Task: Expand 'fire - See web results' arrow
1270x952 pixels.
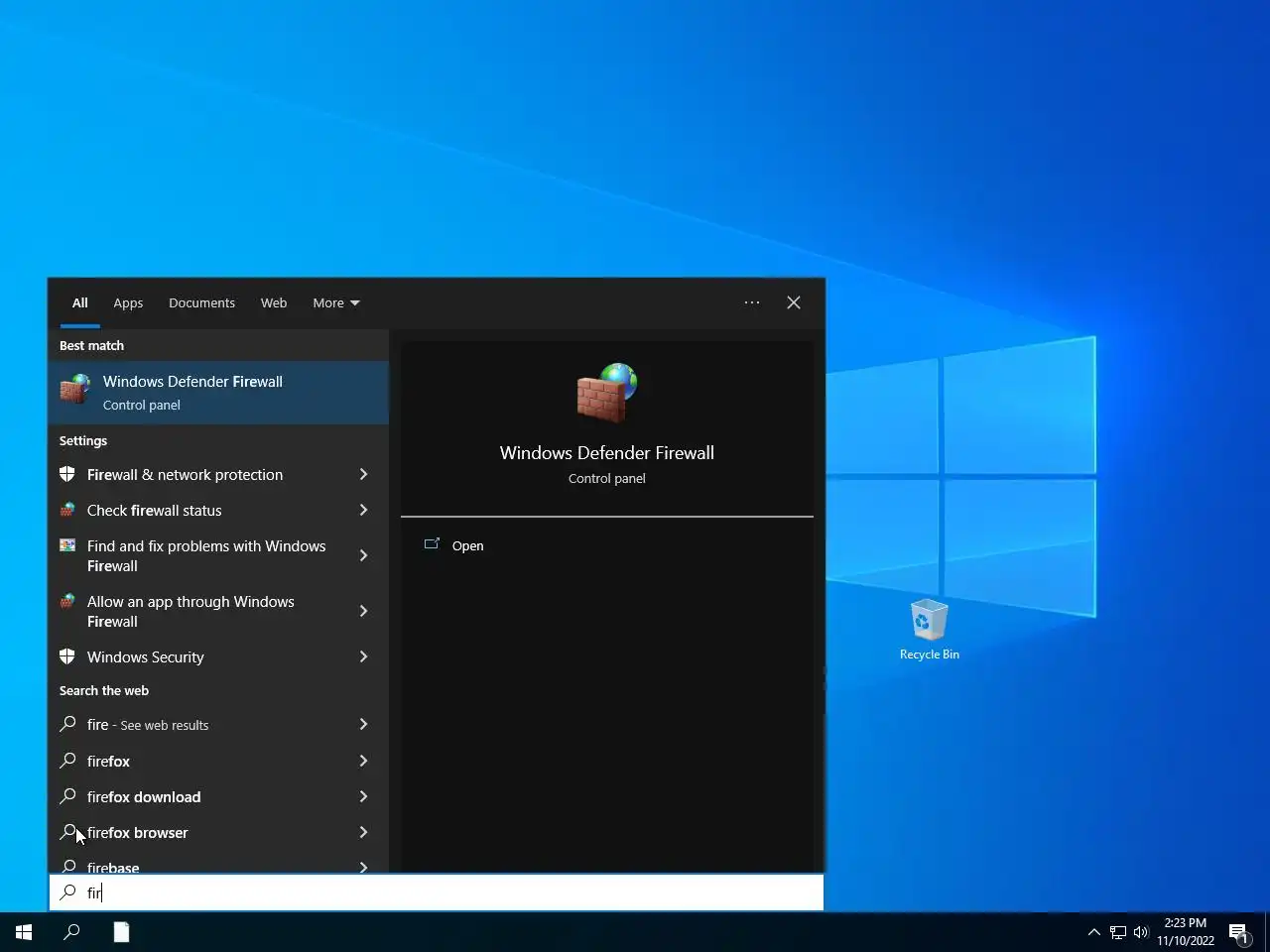Action: point(363,724)
